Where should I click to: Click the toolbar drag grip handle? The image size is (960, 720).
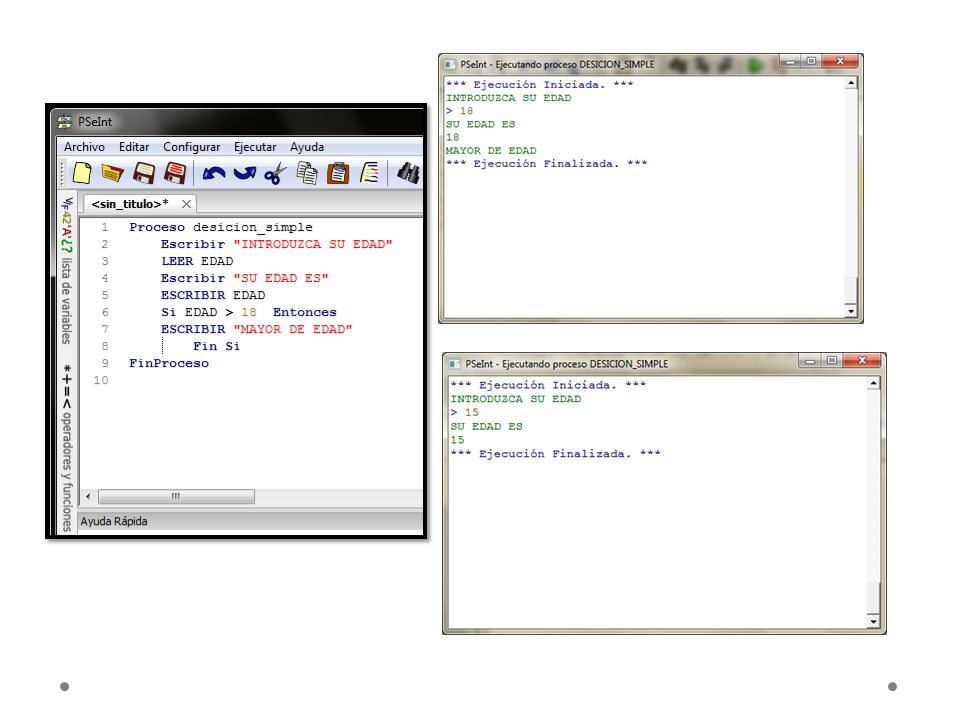click(x=62, y=173)
